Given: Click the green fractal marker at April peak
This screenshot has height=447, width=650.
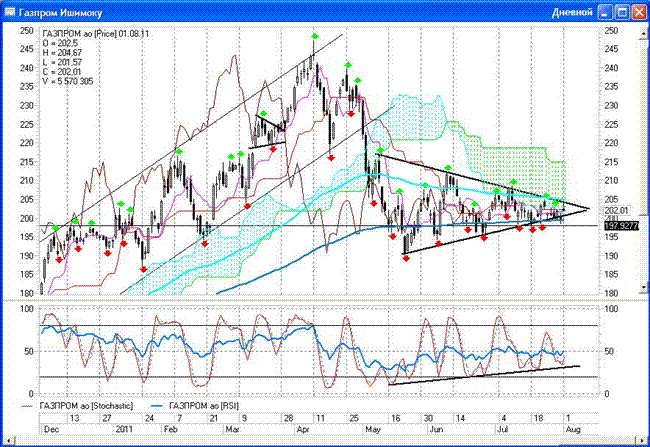Looking at the screenshot, I should pyautogui.click(x=315, y=36).
